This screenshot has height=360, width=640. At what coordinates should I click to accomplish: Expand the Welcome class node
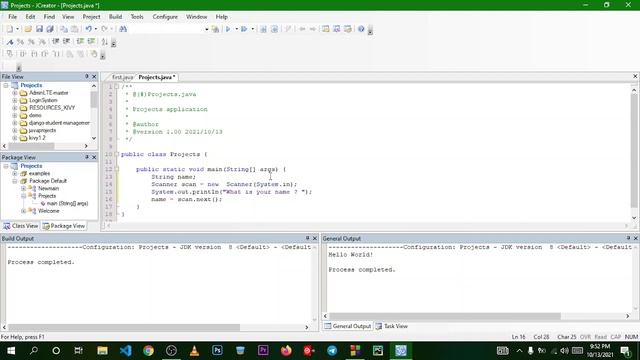click(24, 211)
